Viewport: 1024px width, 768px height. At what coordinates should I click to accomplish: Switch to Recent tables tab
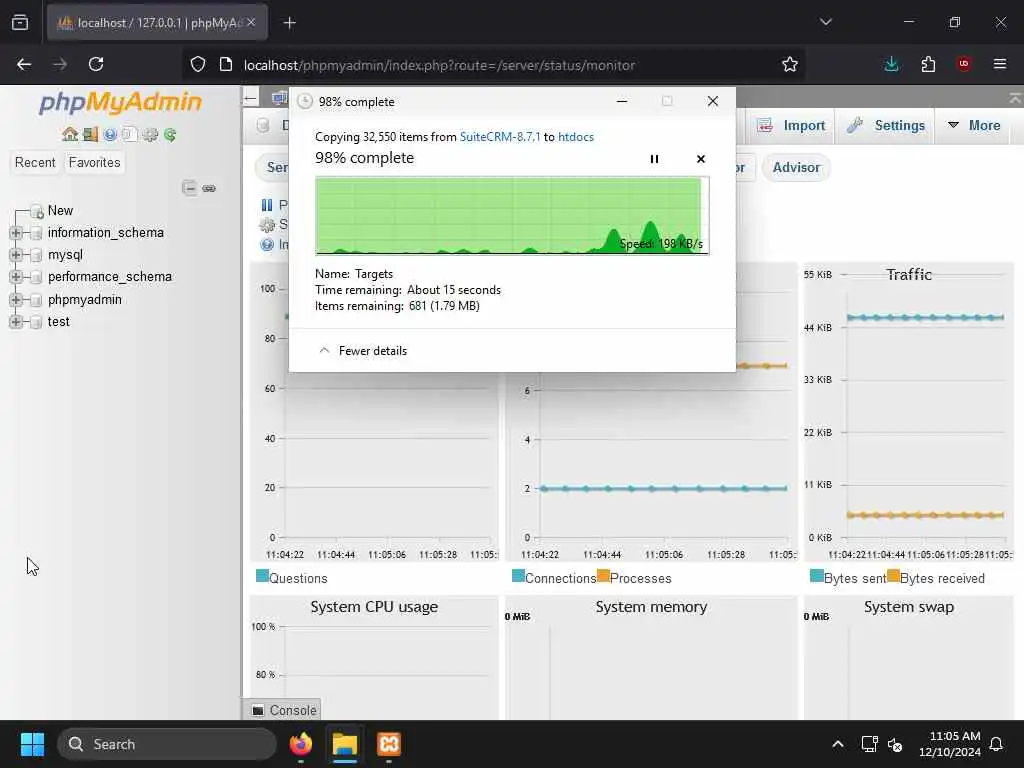point(35,163)
